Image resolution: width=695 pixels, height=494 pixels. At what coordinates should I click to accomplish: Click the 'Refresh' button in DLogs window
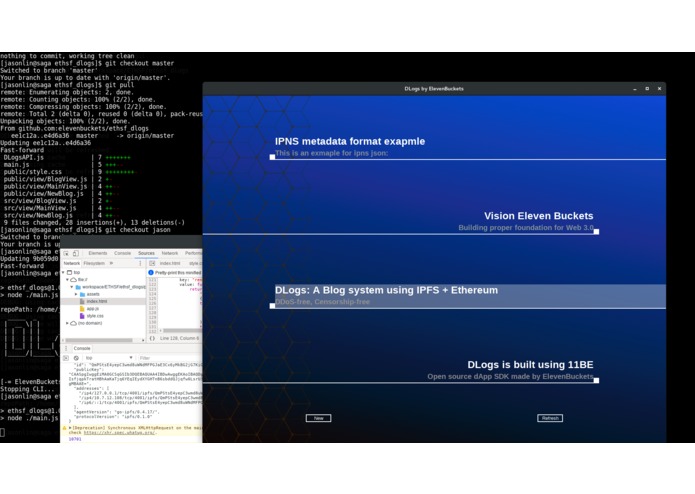click(550, 418)
